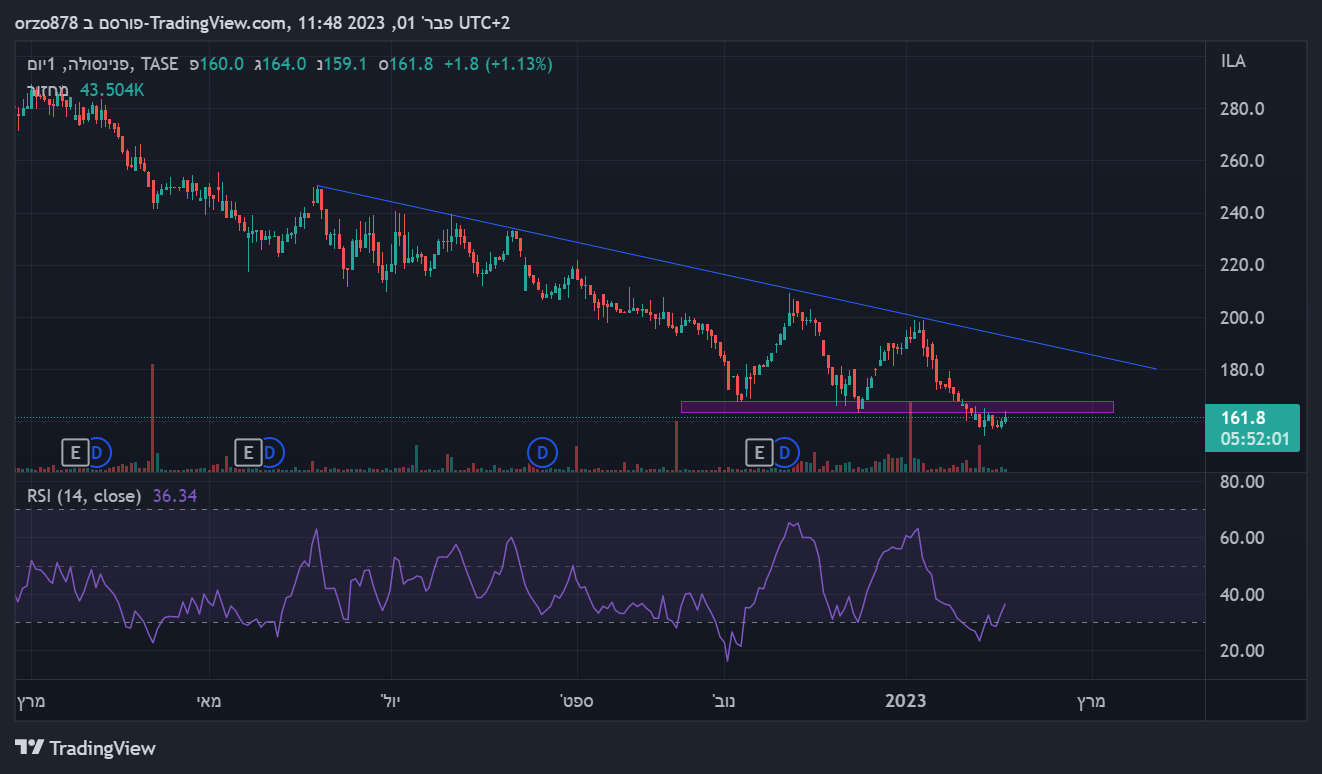Viewport: 1322px width, 774px height.
Task: Click the volume value 43.504K
Action: 112,90
